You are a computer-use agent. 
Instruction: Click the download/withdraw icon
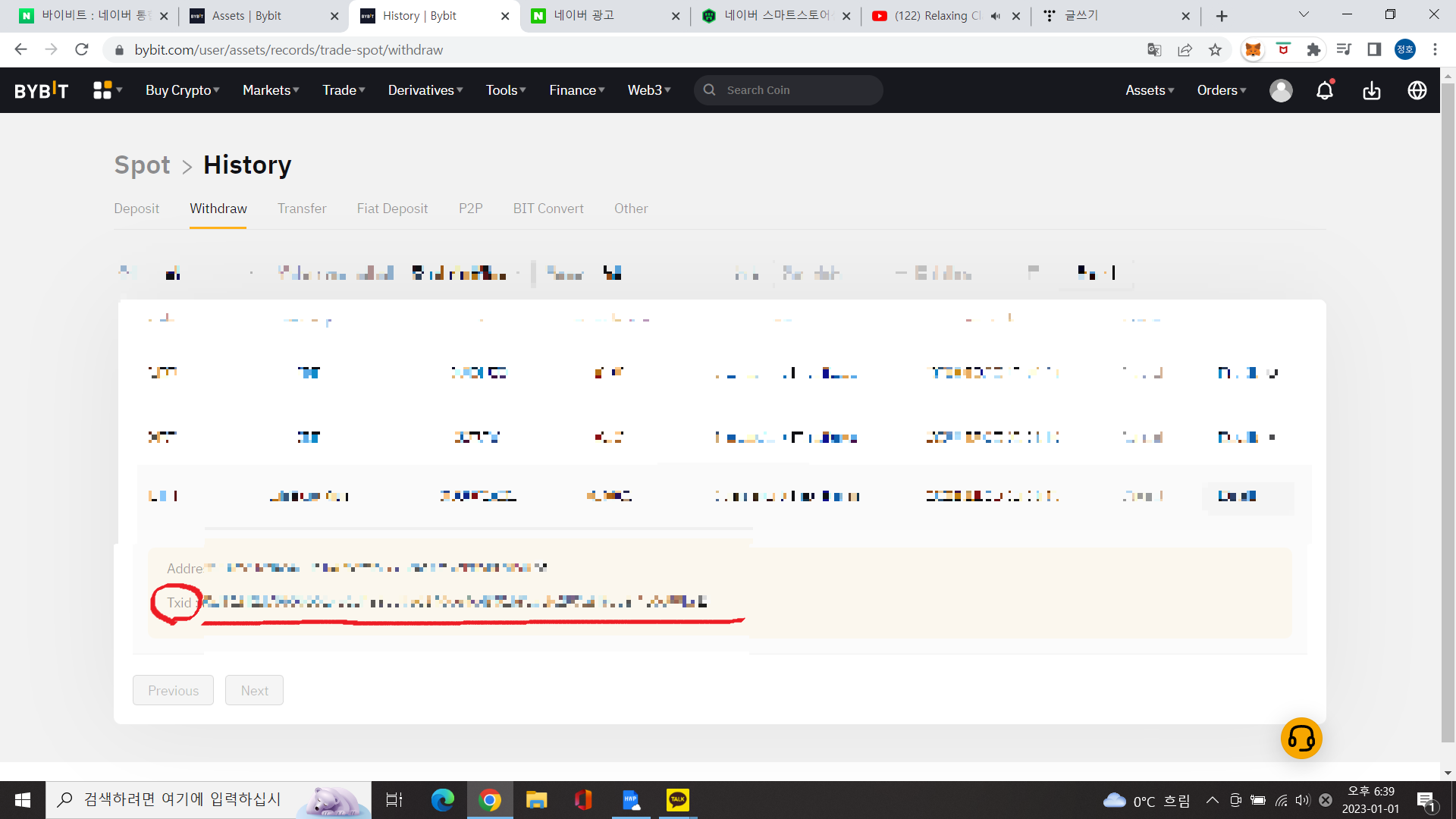[1371, 90]
